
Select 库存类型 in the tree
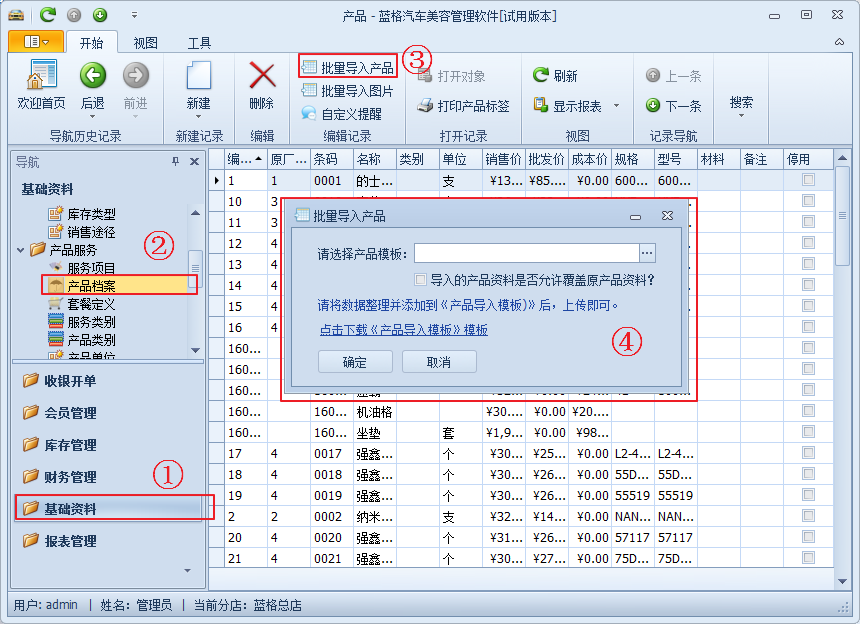click(x=82, y=214)
